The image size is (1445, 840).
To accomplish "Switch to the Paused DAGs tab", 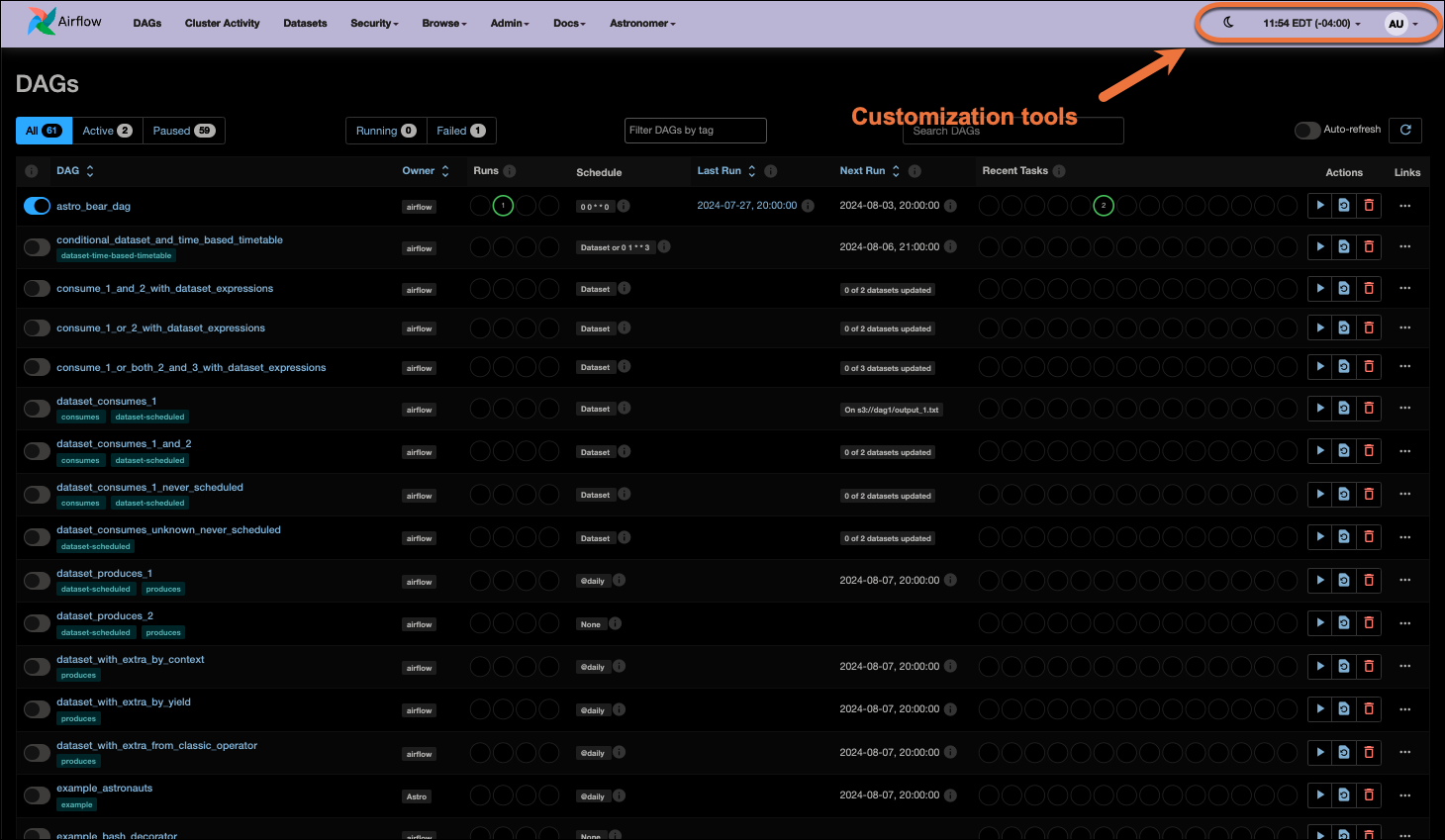I will (x=183, y=130).
